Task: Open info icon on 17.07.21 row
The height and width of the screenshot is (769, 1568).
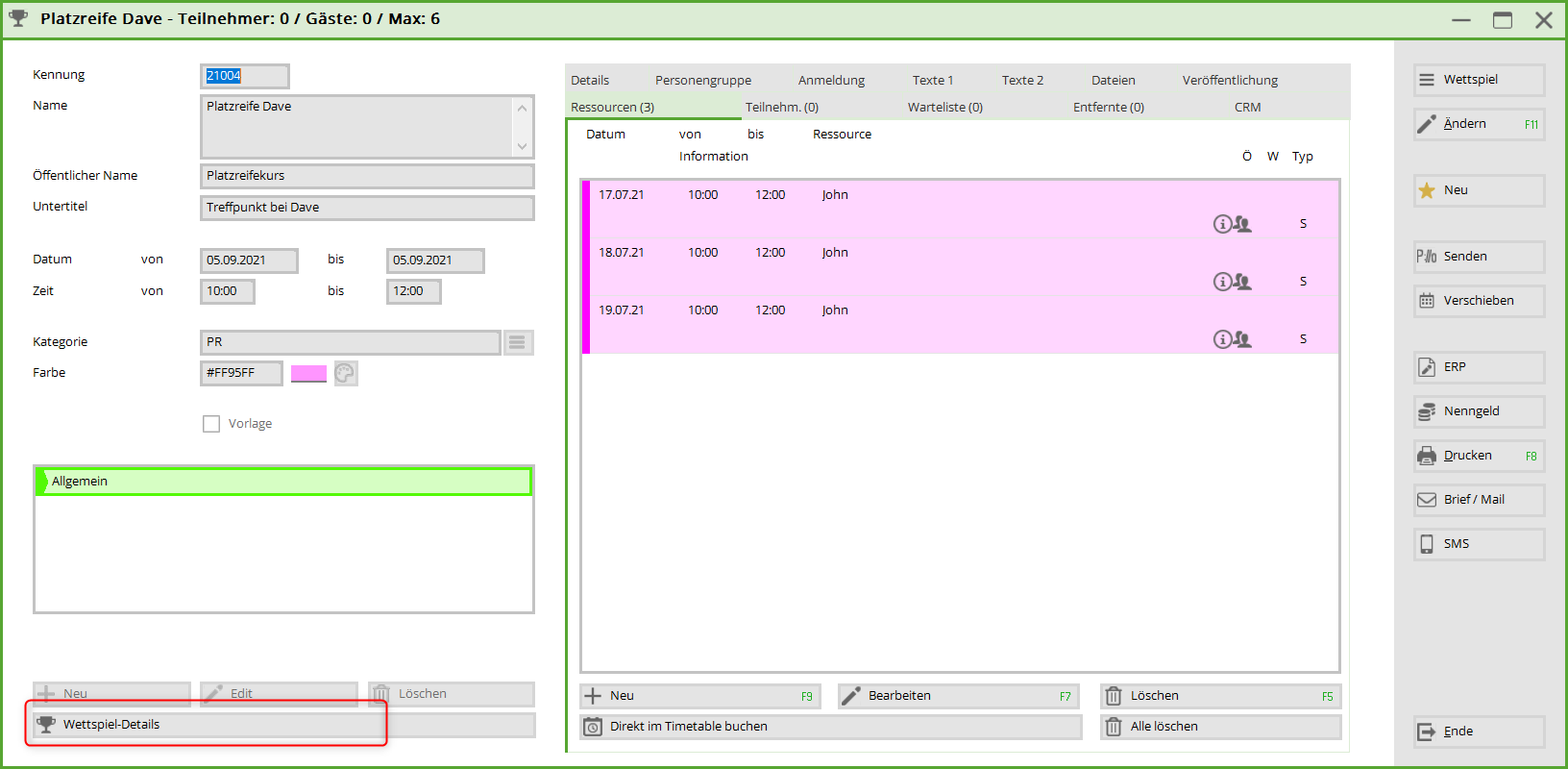Action: [1222, 224]
